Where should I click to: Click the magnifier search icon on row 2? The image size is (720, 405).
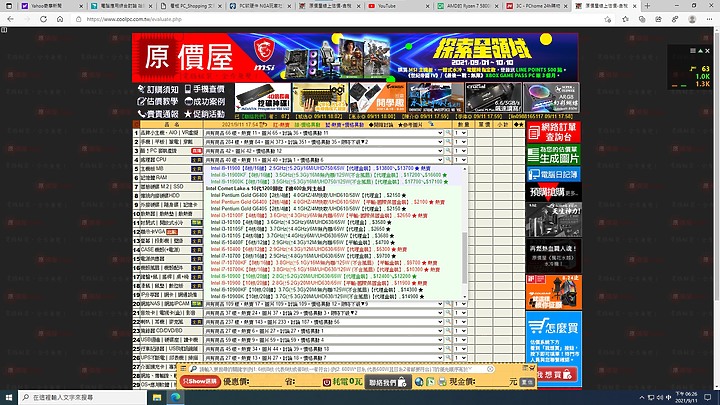(448, 142)
